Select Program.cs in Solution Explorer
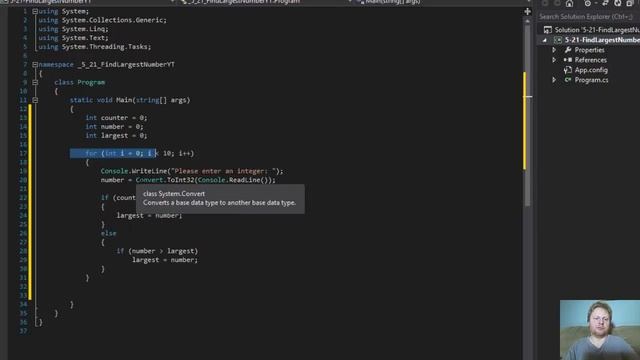The width and height of the screenshot is (640, 360). coord(591,80)
